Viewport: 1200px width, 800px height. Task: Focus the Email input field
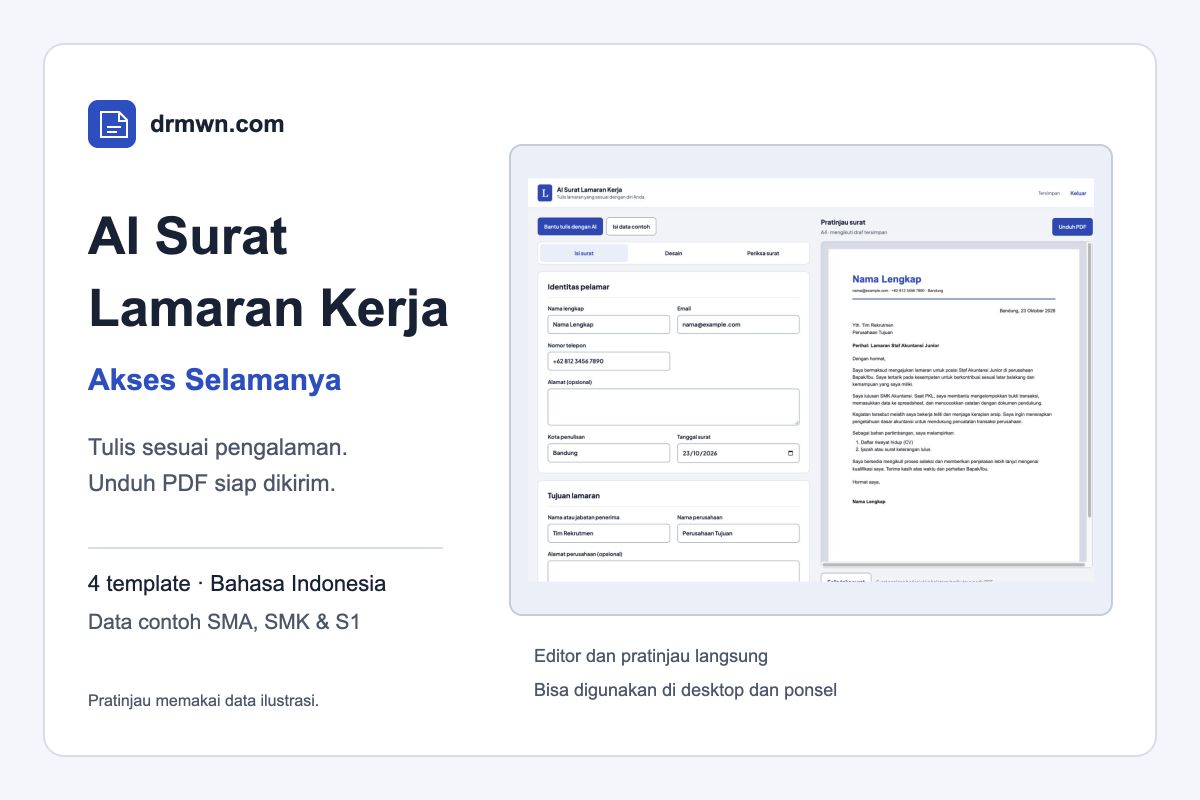(x=738, y=324)
